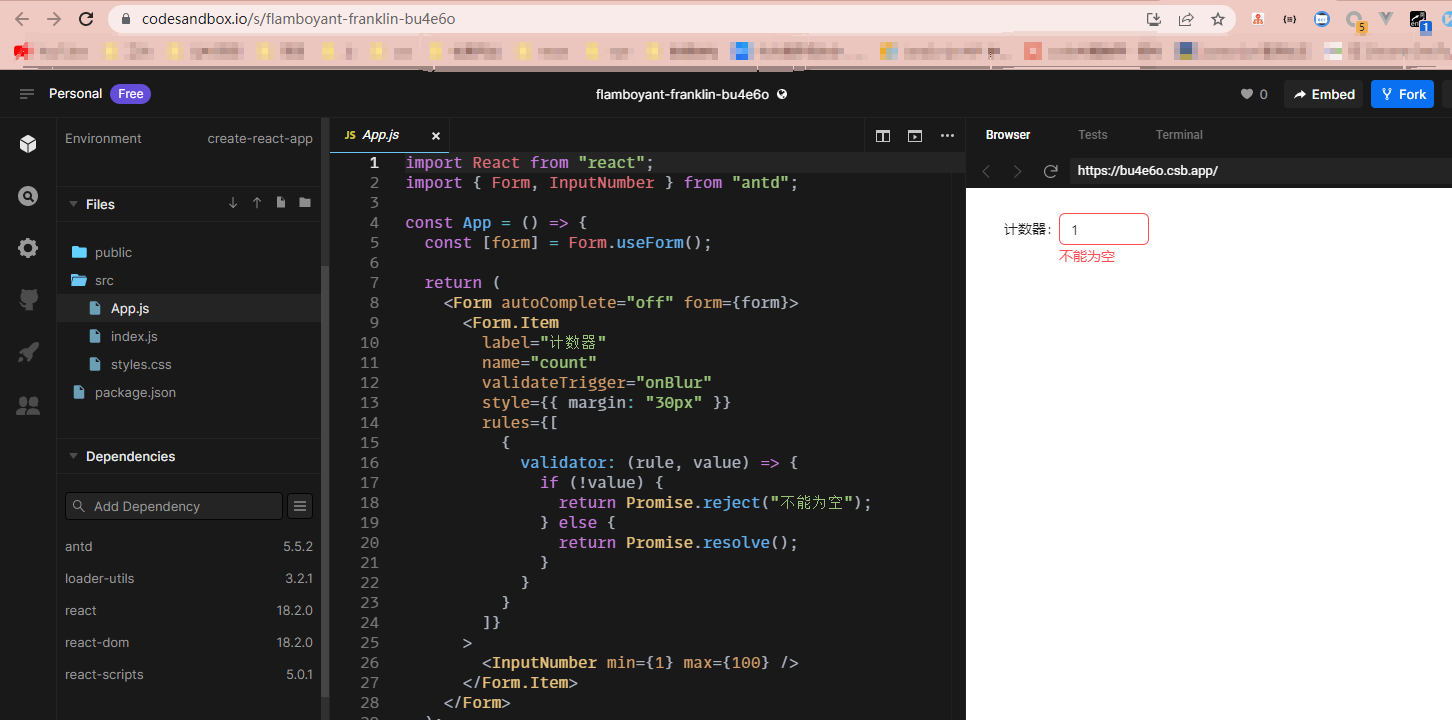1452x720 pixels.
Task: Open Live collaboration with people icon
Action: [27, 405]
